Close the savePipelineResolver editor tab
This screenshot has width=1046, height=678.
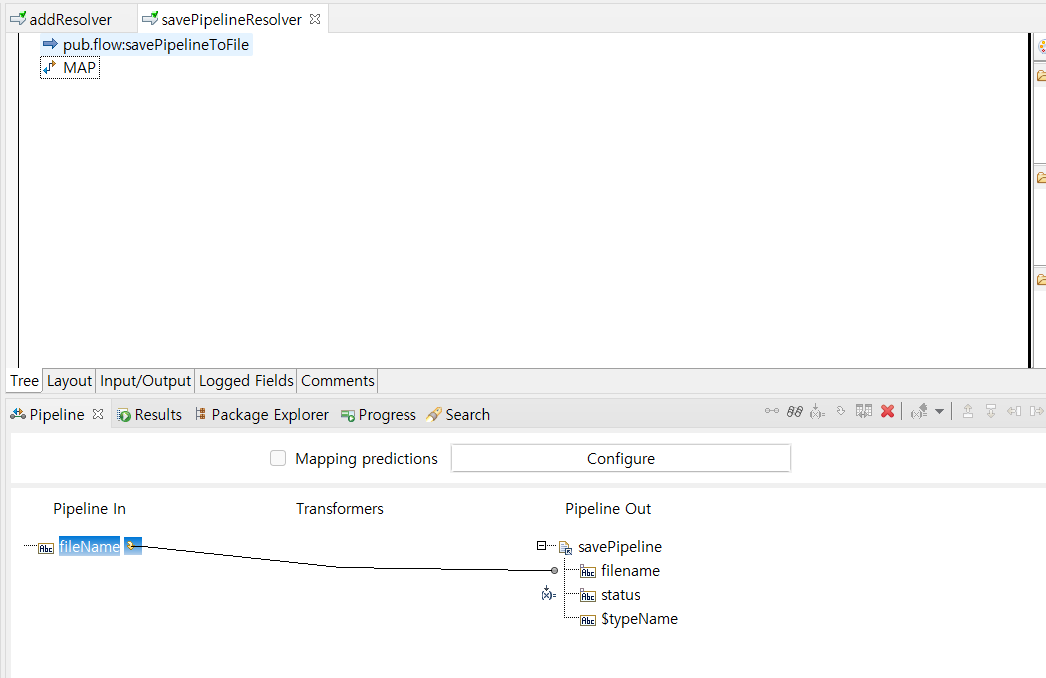(x=315, y=19)
